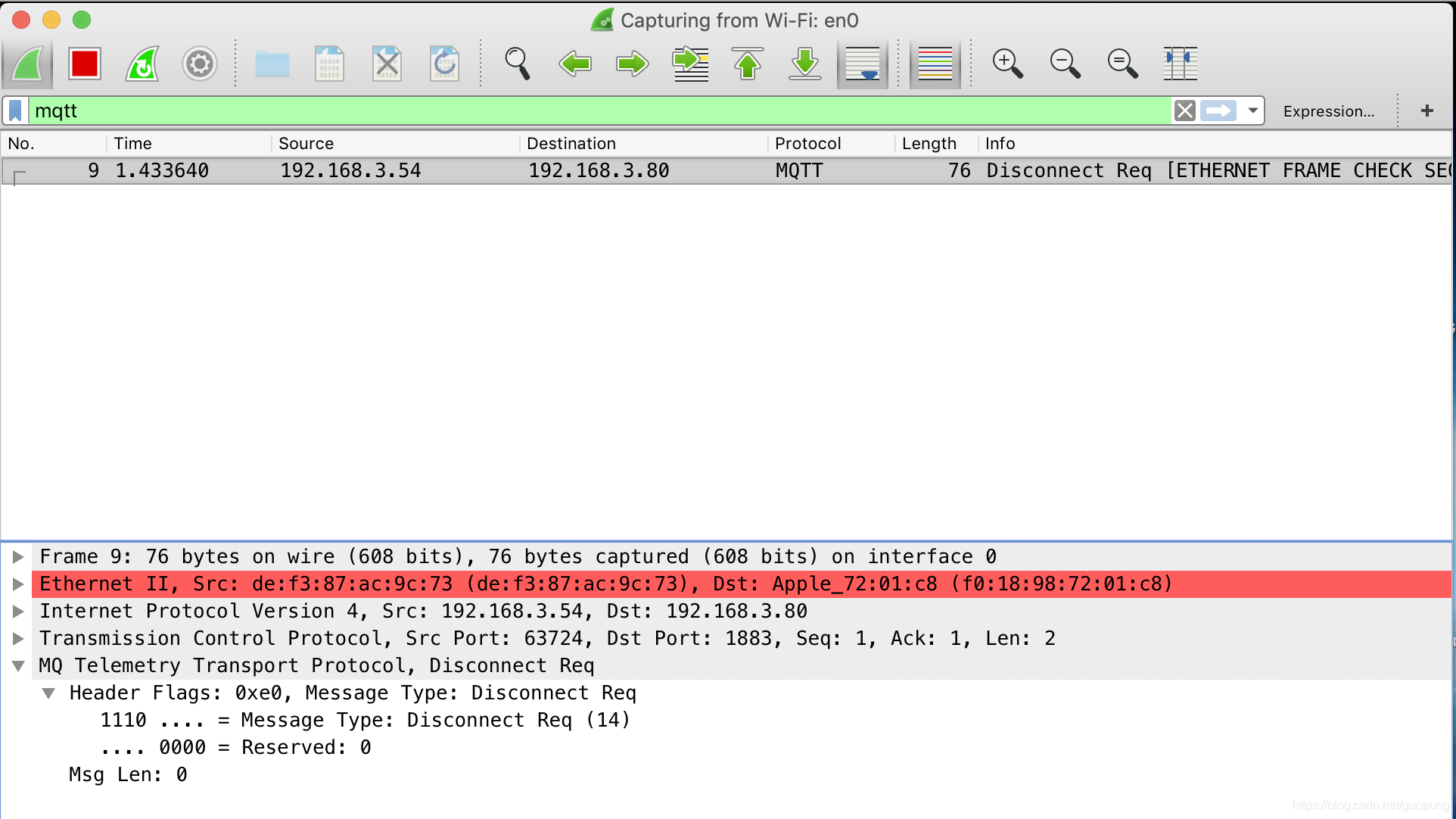Image resolution: width=1456 pixels, height=819 pixels.
Task: Open the display filter bookmark menu
Action: click(16, 111)
